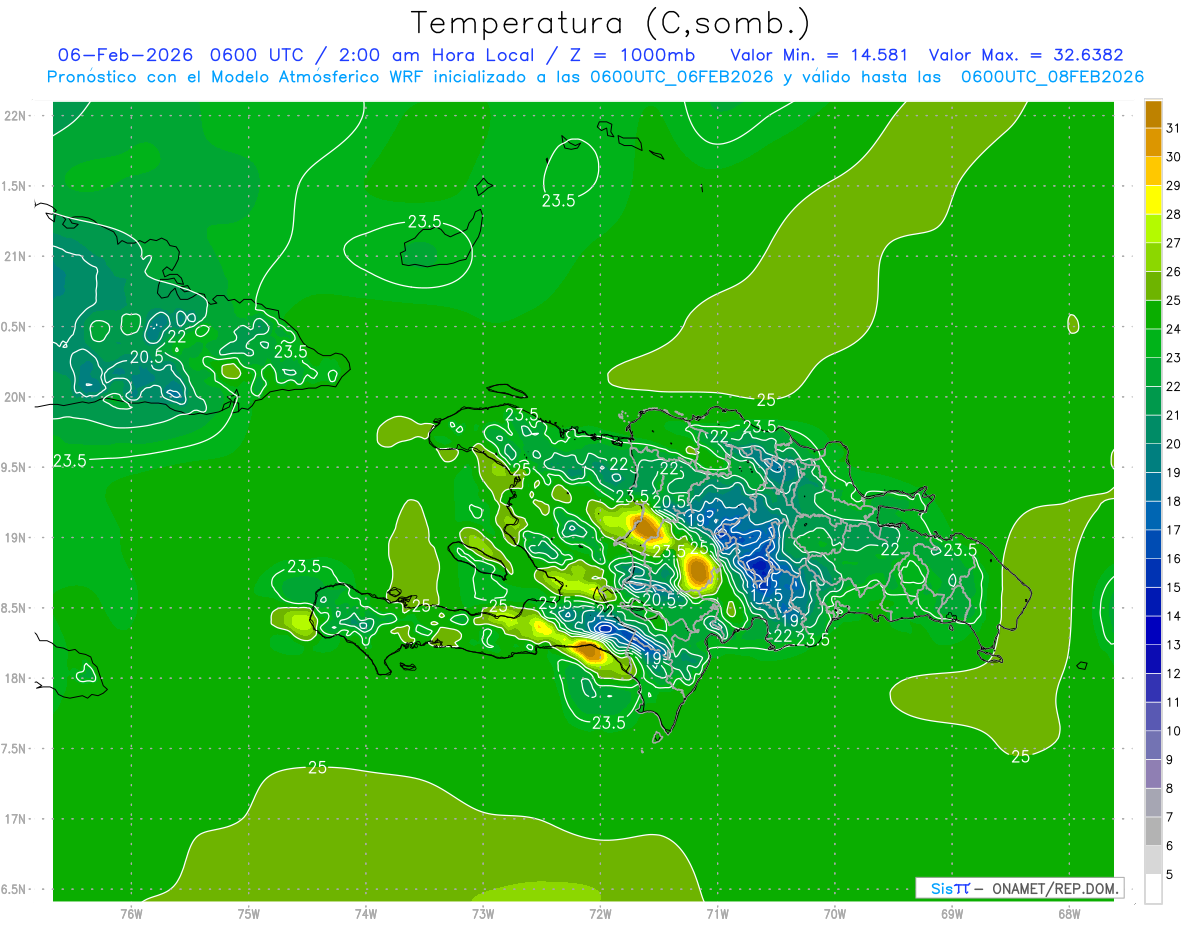Click the dark blue cold spot above the 17.5 label
The image size is (1200, 927).
(x=762, y=569)
